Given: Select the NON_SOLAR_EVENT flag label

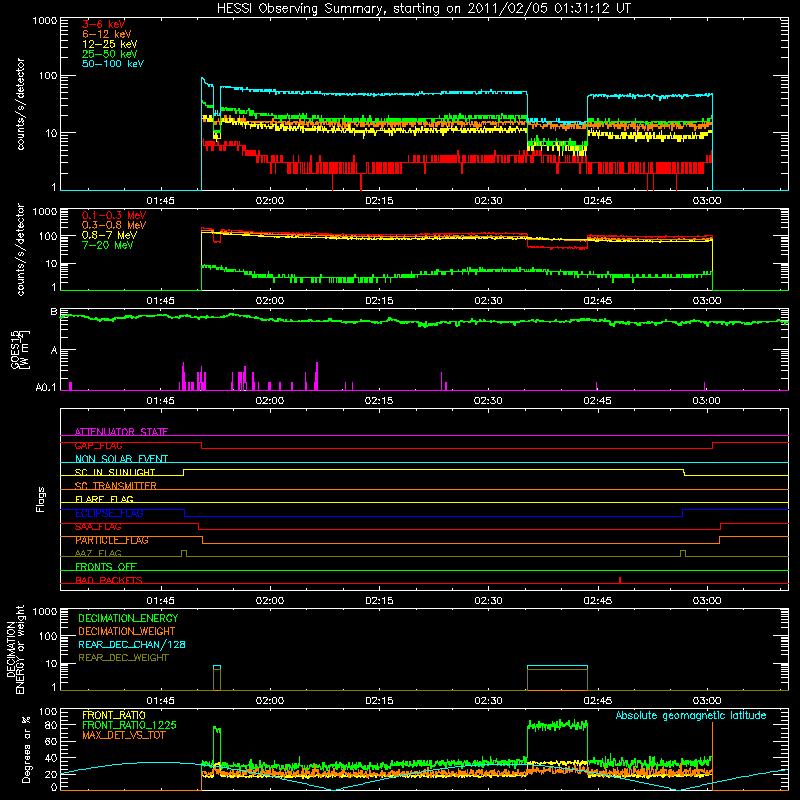Looking at the screenshot, I should click(121, 459).
